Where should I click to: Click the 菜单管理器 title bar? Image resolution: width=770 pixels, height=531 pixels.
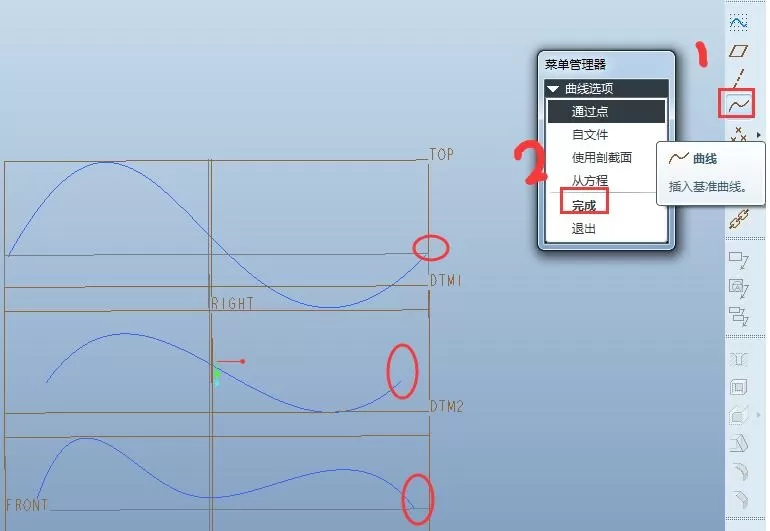(x=606, y=64)
